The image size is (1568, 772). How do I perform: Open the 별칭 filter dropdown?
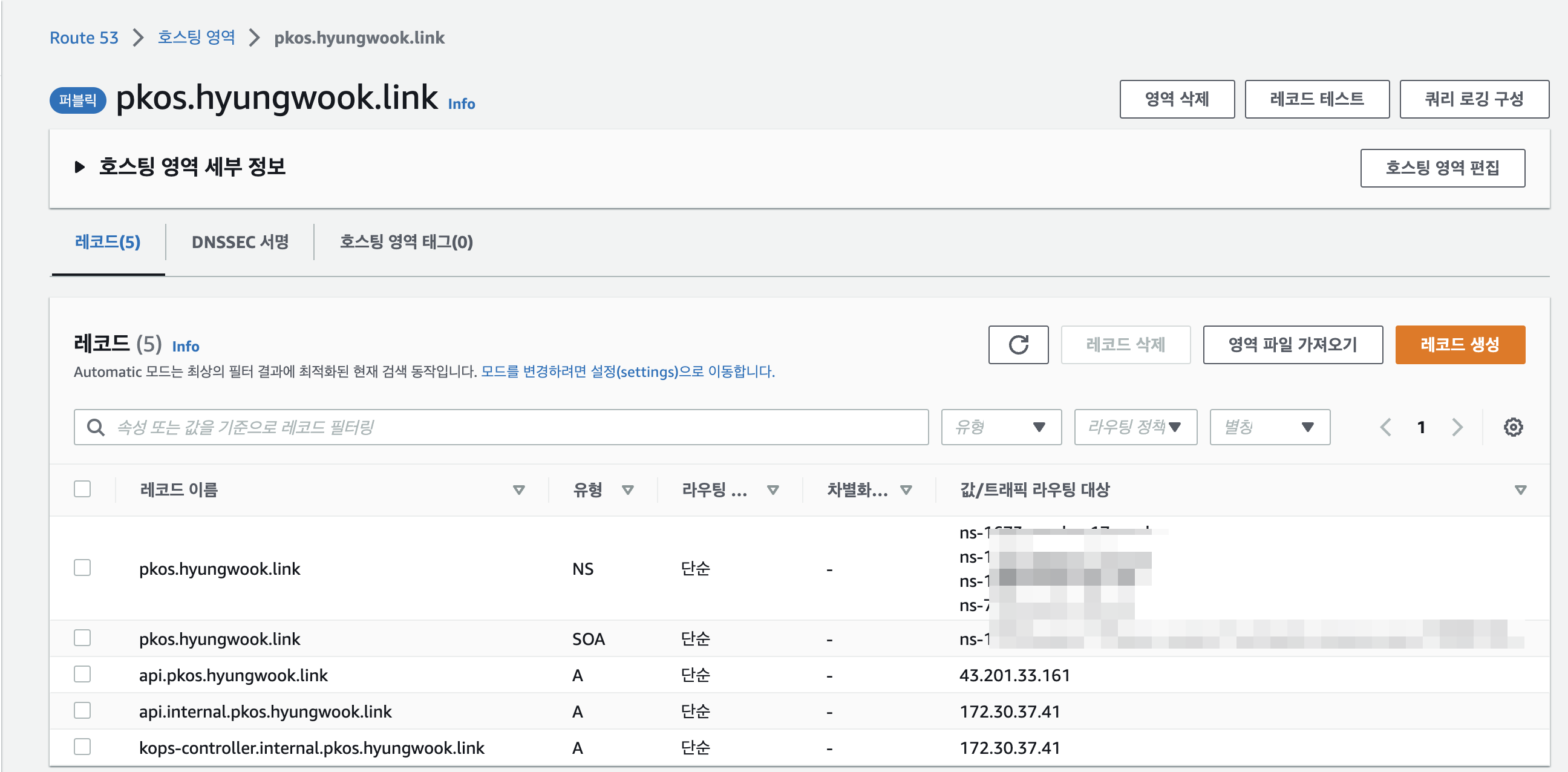coord(1269,427)
